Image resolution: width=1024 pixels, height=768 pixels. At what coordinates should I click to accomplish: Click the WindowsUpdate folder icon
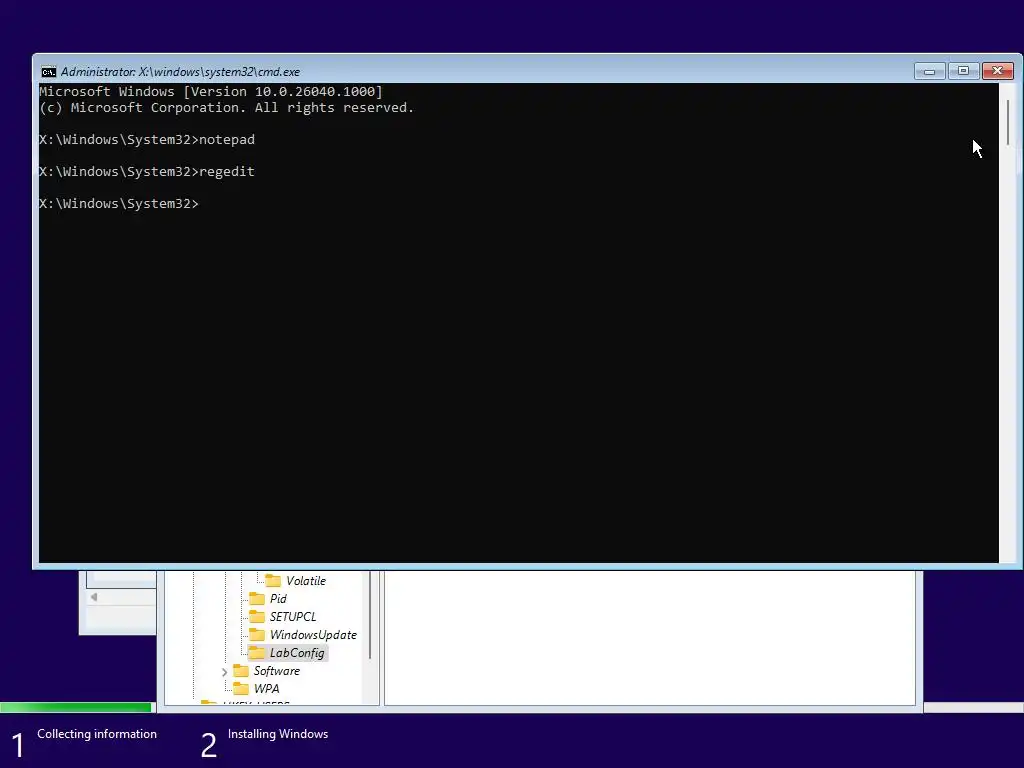click(257, 635)
